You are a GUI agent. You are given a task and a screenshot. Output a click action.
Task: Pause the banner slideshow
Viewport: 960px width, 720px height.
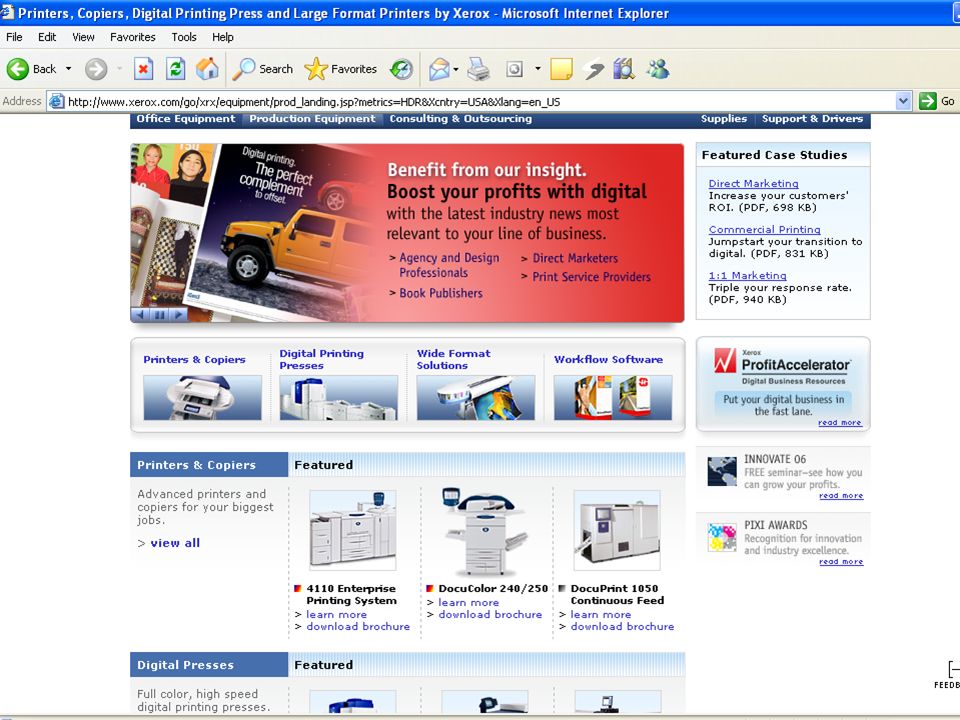click(x=159, y=315)
